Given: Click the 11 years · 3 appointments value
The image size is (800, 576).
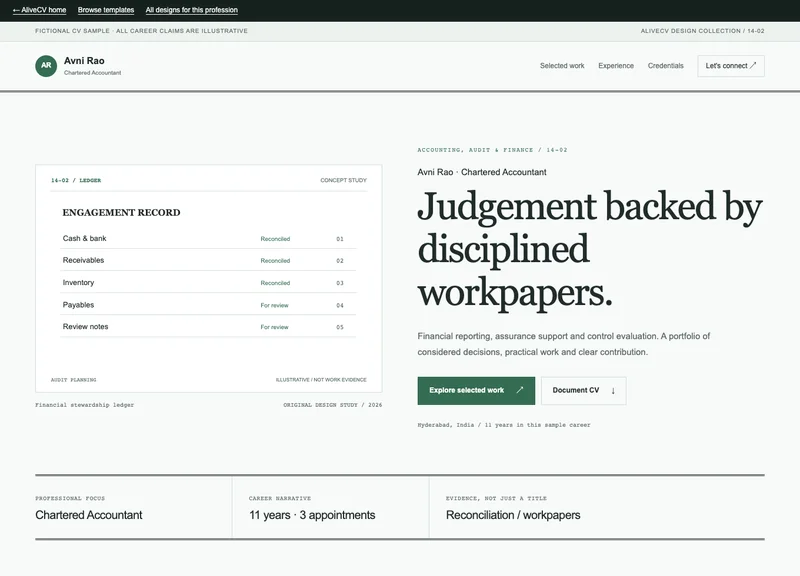Looking at the screenshot, I should coord(312,515).
